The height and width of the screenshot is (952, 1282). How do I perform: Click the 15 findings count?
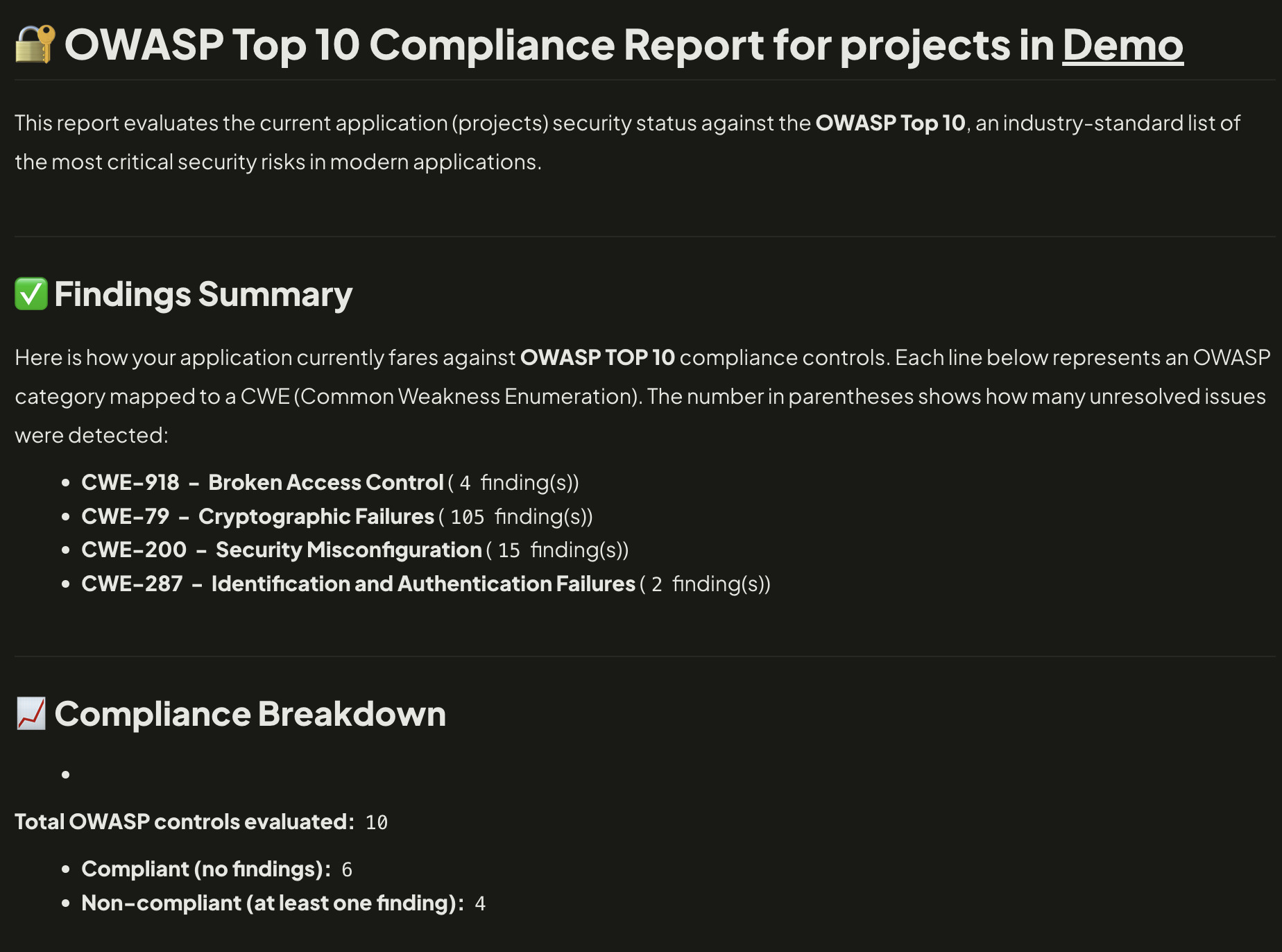pos(508,550)
